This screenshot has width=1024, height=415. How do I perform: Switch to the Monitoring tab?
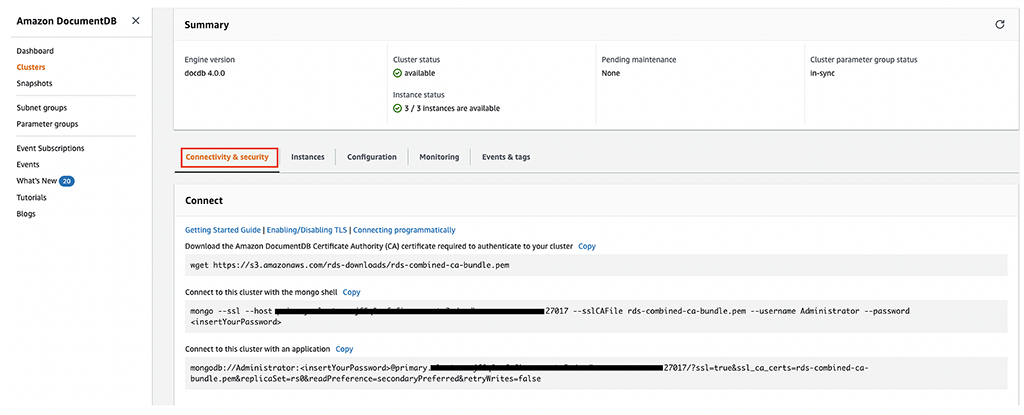[439, 158]
